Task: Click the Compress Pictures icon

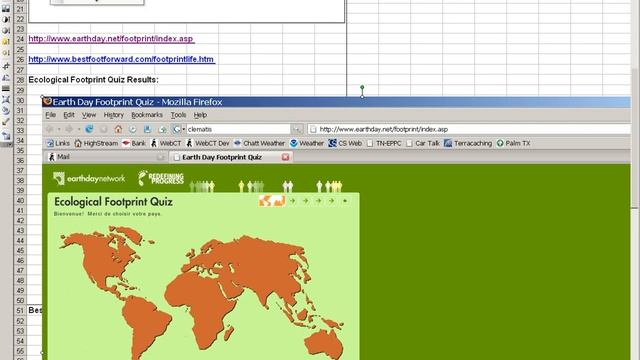Action: point(6,99)
